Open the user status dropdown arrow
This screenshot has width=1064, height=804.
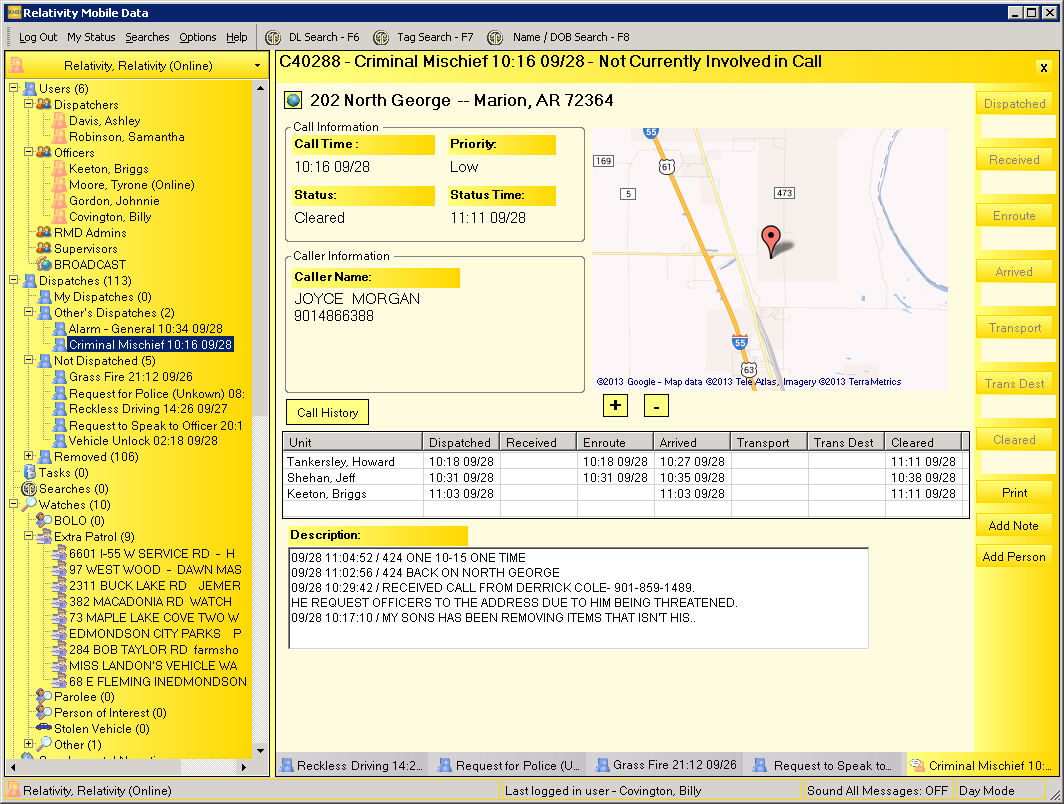(x=258, y=66)
